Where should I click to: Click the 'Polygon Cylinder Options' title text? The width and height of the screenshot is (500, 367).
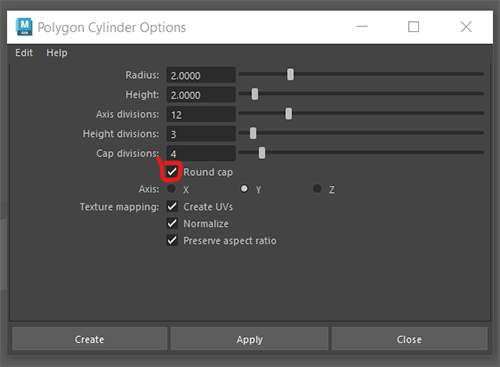(112, 28)
